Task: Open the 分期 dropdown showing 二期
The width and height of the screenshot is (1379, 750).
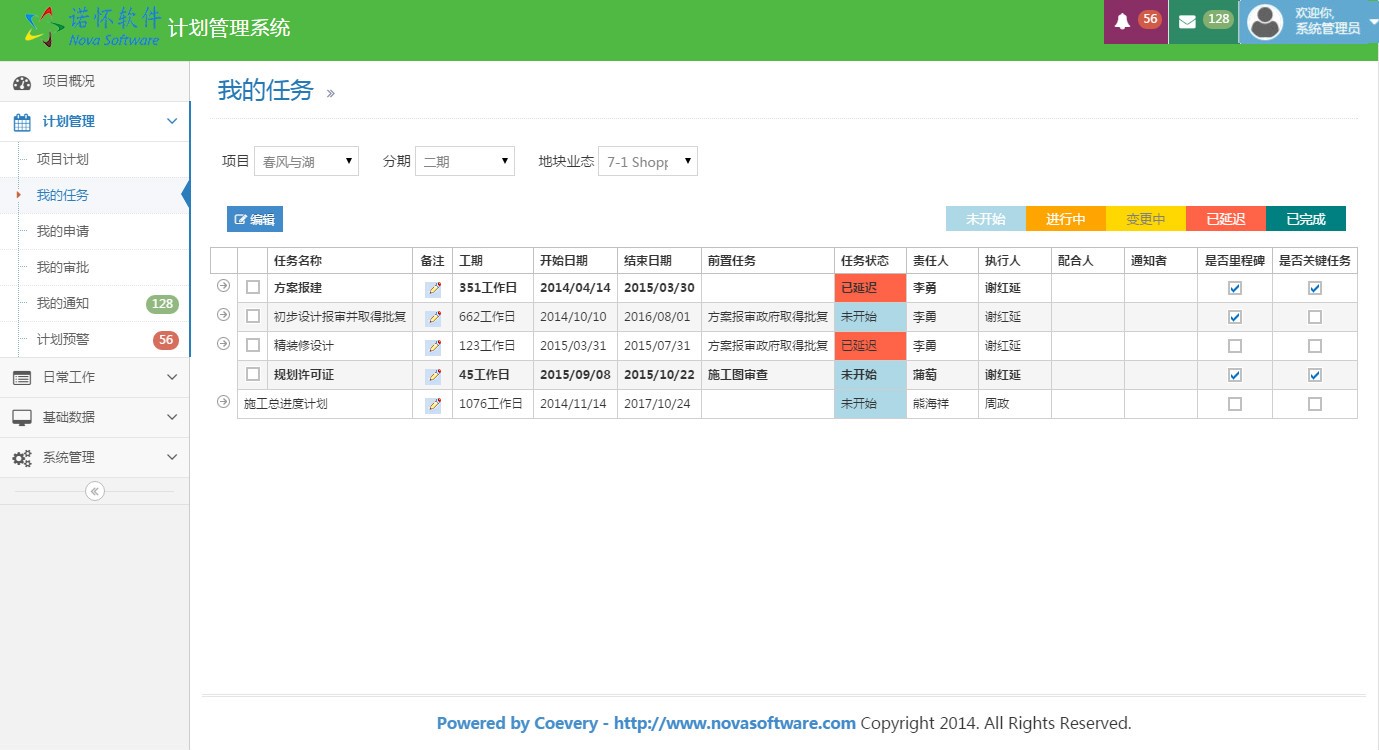Action: tap(465, 161)
